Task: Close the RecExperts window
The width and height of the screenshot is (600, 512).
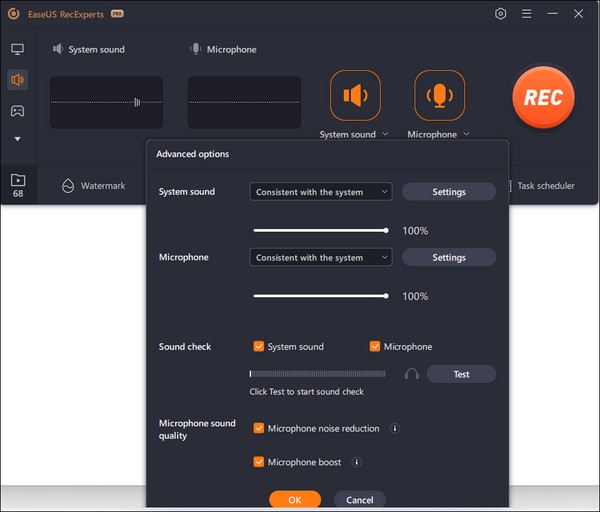Action: point(578,14)
